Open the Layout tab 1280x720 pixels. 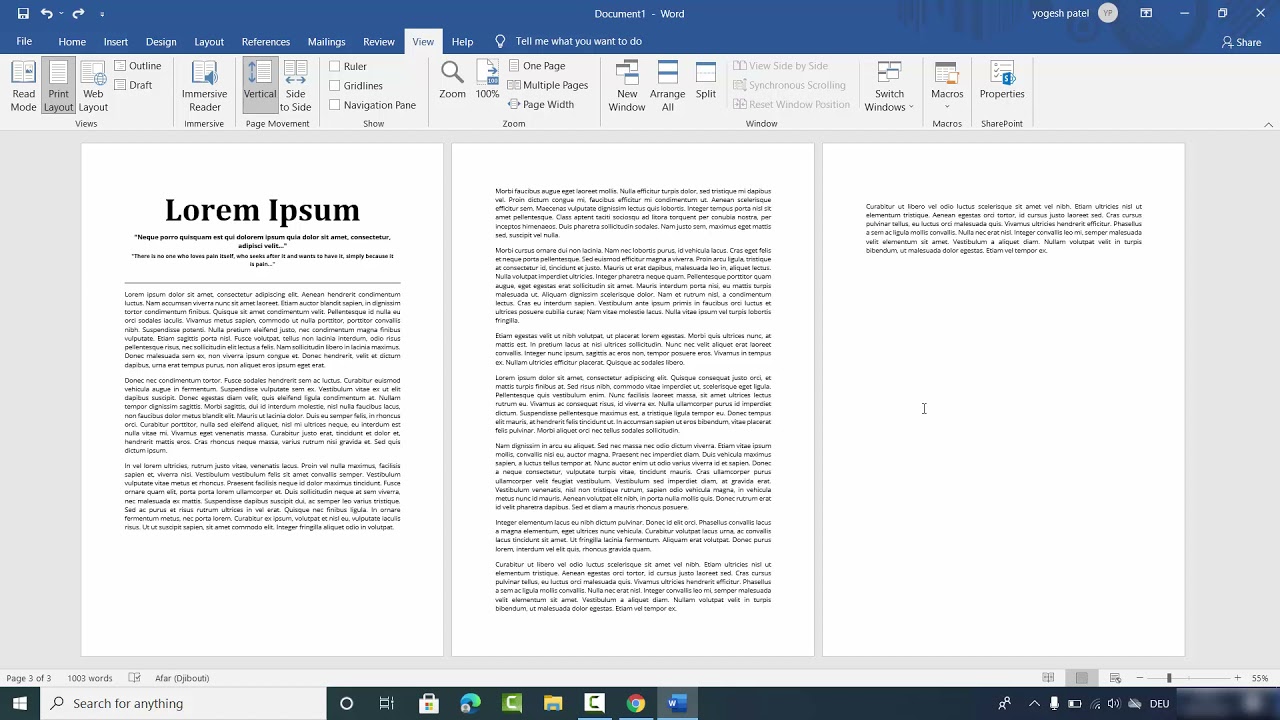tap(209, 42)
